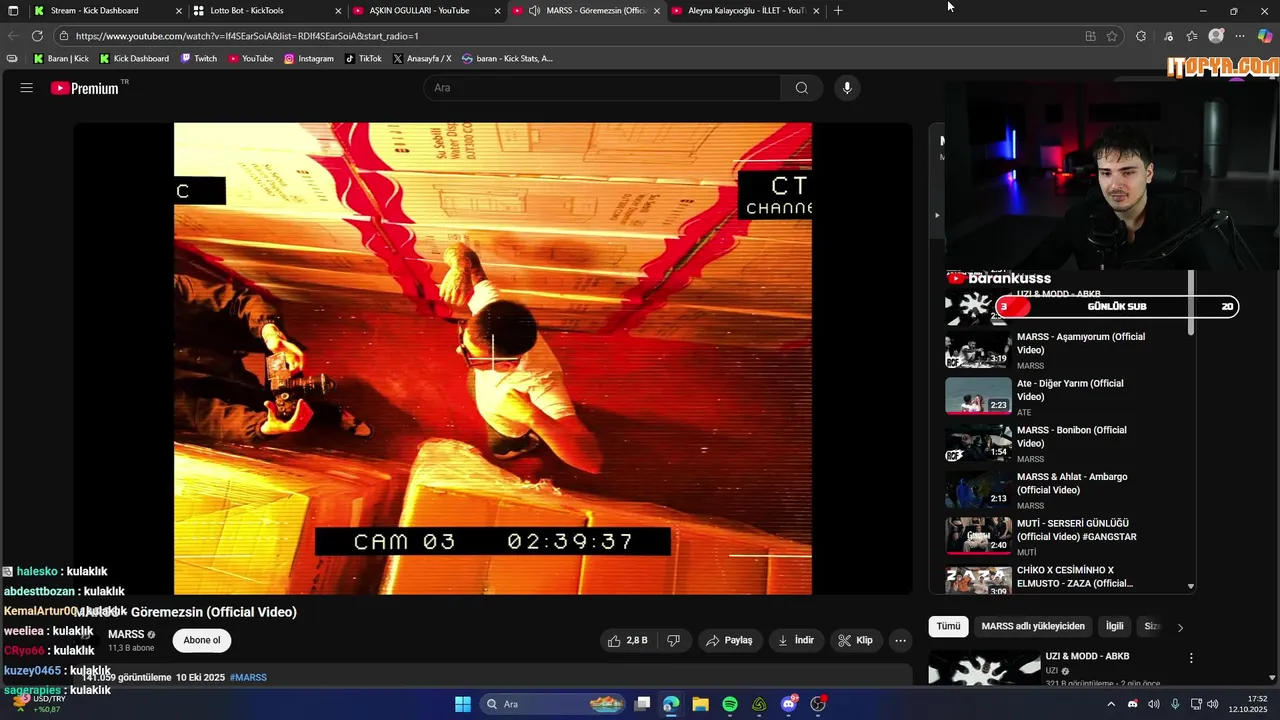Switch to Aleyna Kalaycıoğlu - İLLET tab

click(747, 11)
